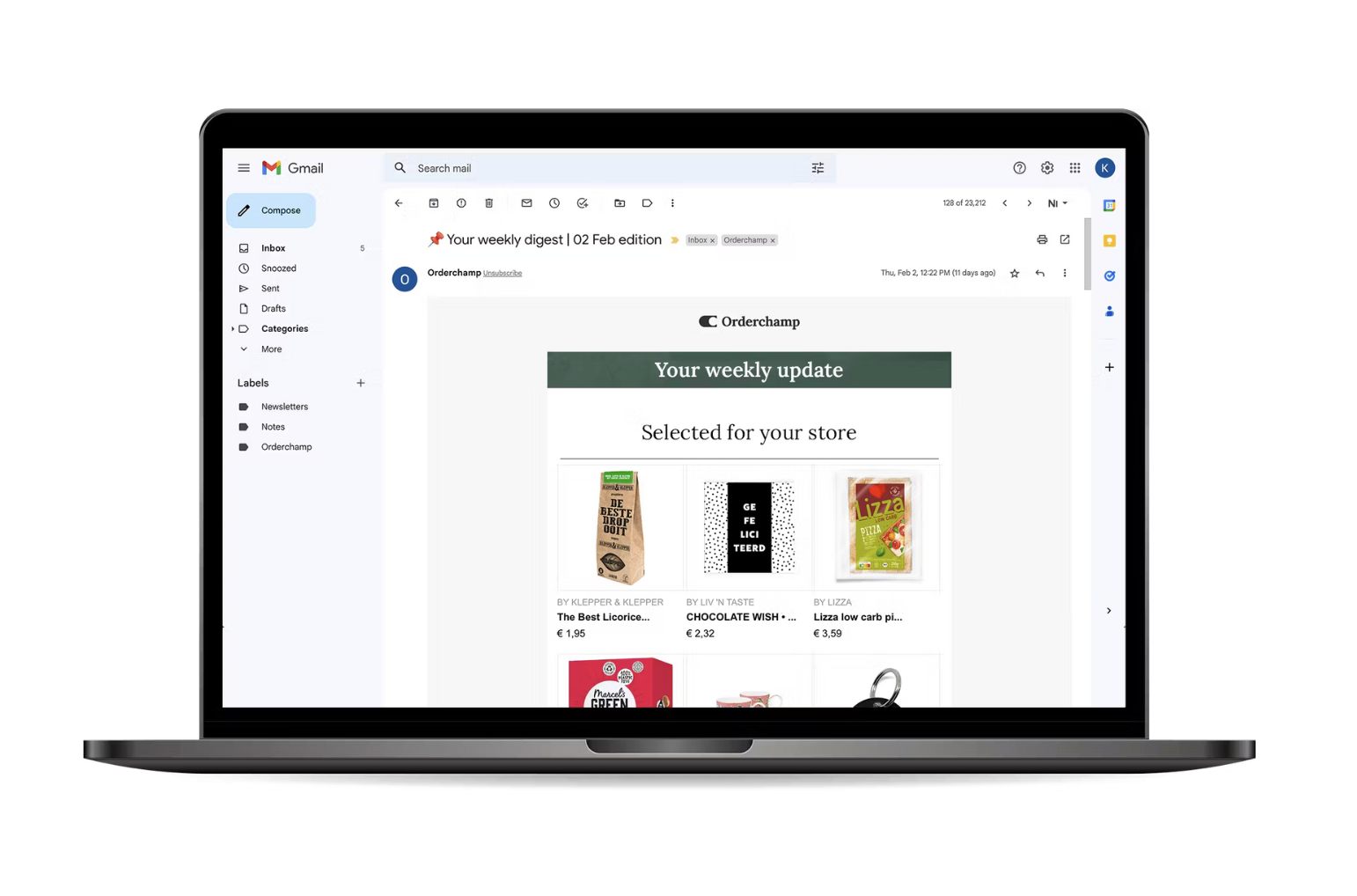Open the Gmail main menu hamburger
Viewport: 1357px width, 896px height.
point(244,168)
